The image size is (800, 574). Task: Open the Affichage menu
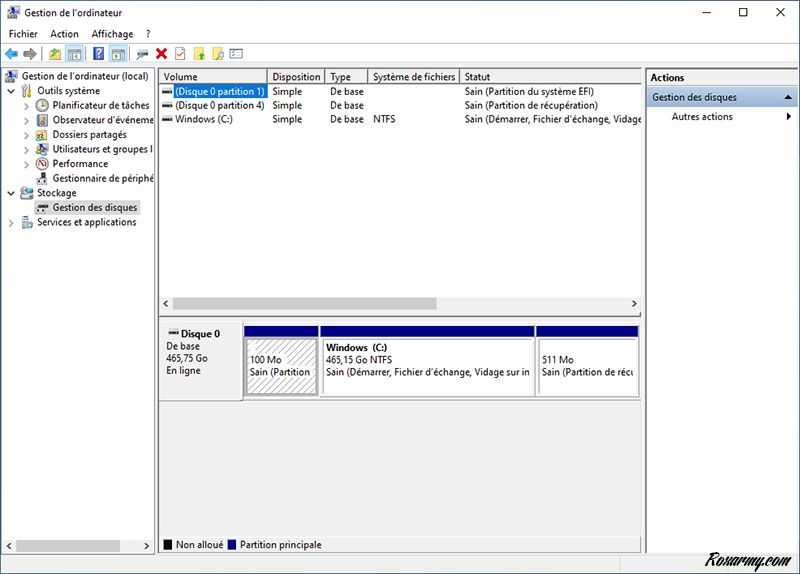112,34
